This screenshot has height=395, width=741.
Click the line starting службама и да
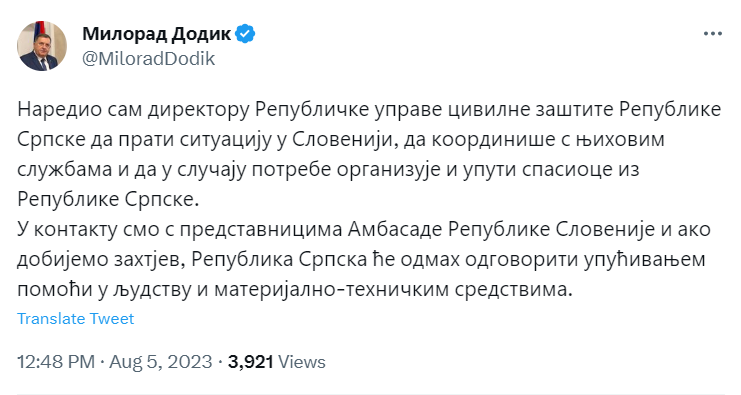(328, 170)
